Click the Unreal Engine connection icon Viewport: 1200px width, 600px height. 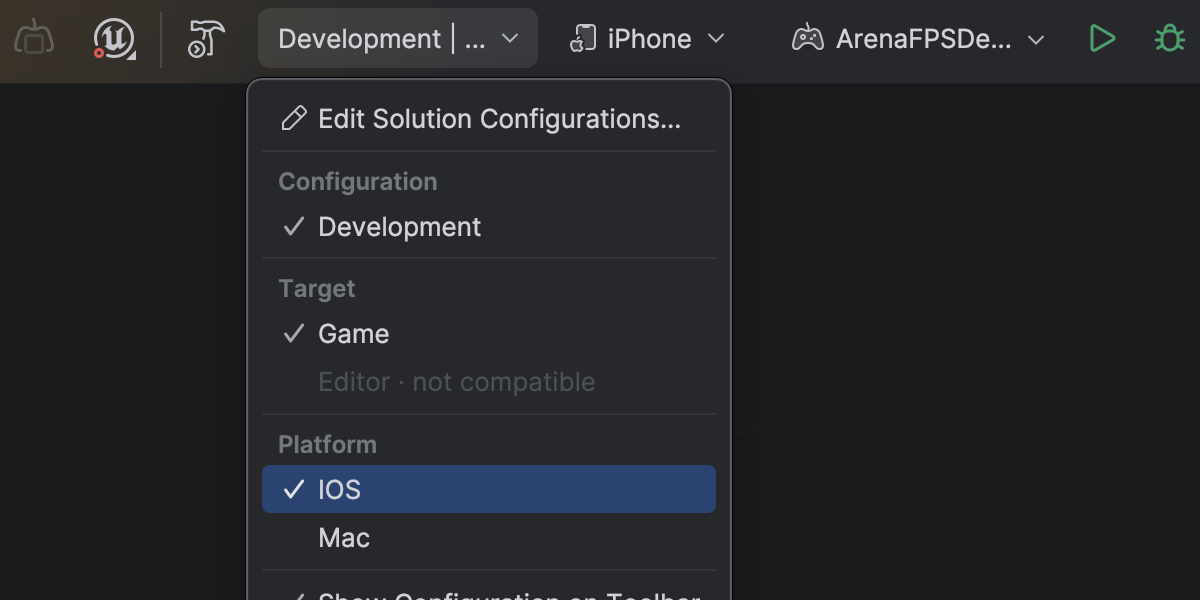tap(115, 39)
